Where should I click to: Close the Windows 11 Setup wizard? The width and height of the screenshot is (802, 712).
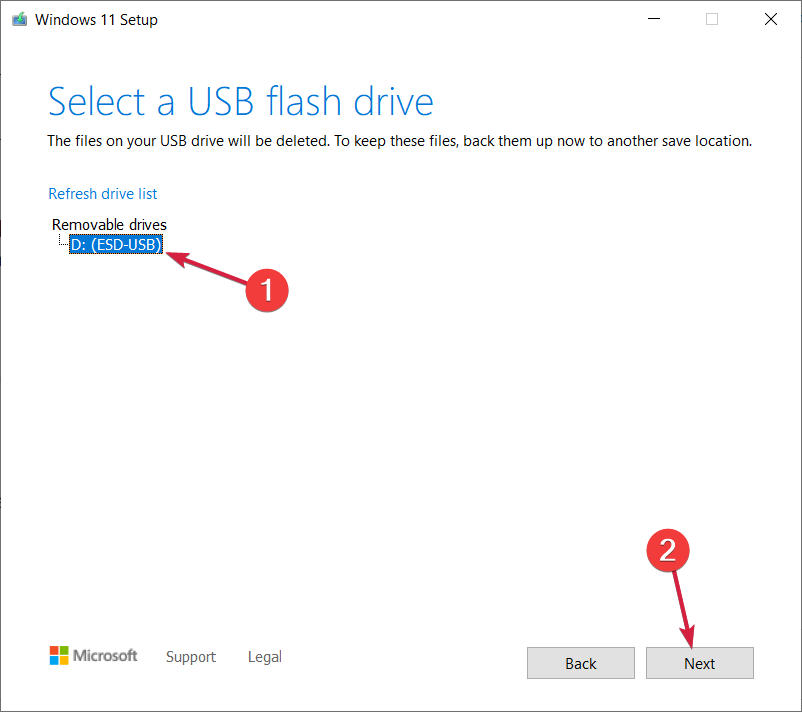[x=771, y=18]
